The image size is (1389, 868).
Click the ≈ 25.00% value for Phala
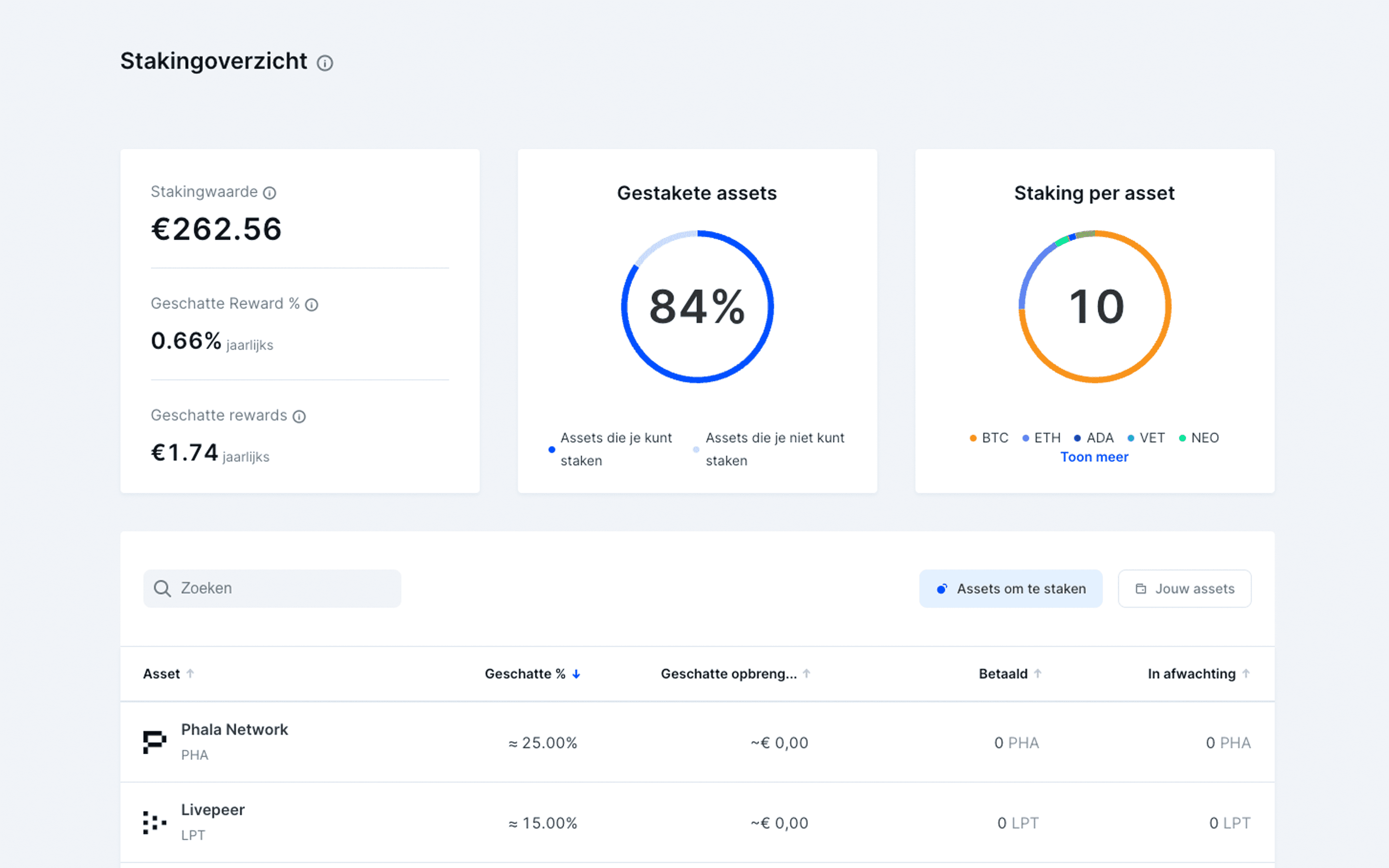(x=543, y=743)
